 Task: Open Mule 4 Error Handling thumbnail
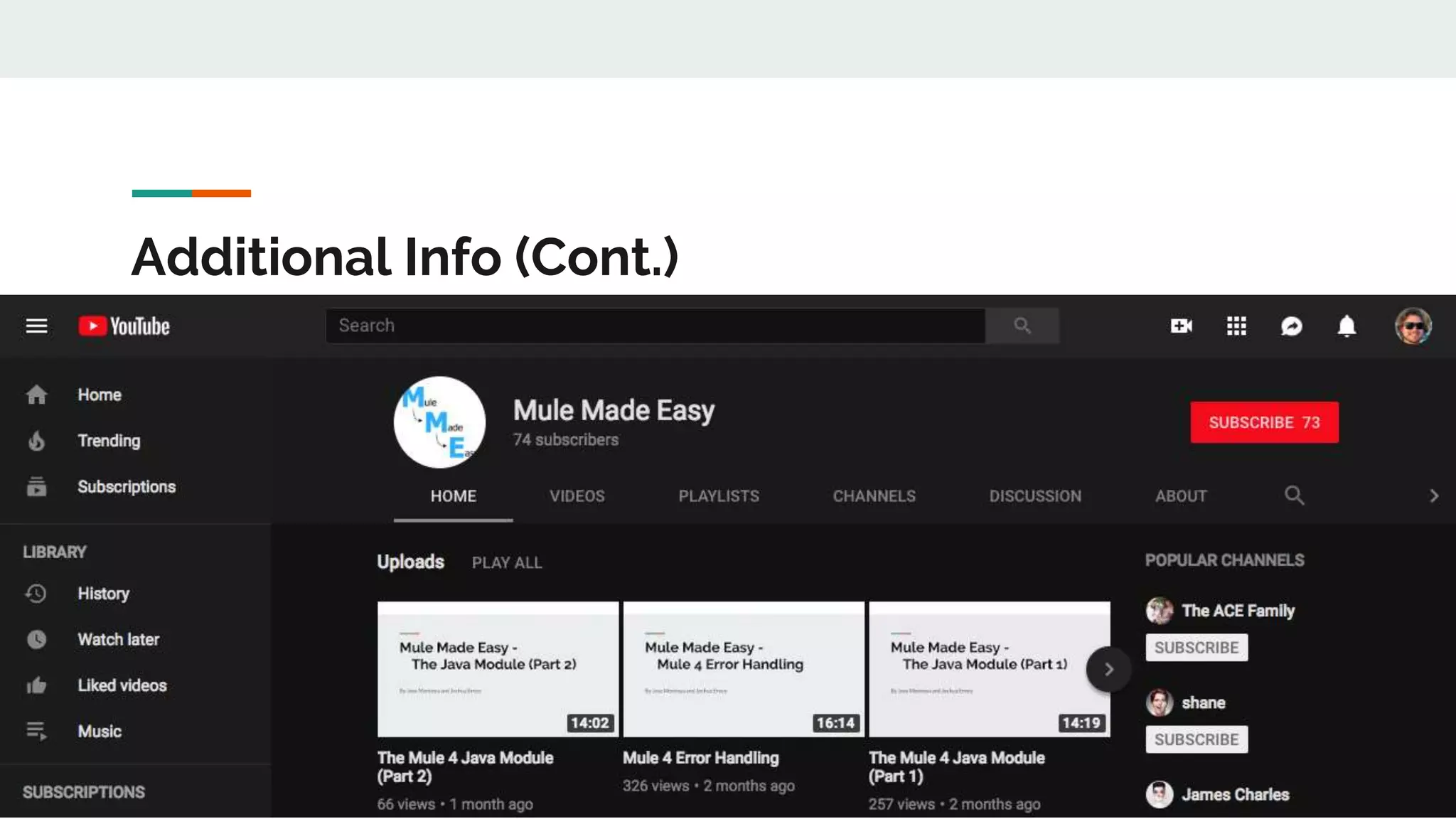(x=744, y=669)
